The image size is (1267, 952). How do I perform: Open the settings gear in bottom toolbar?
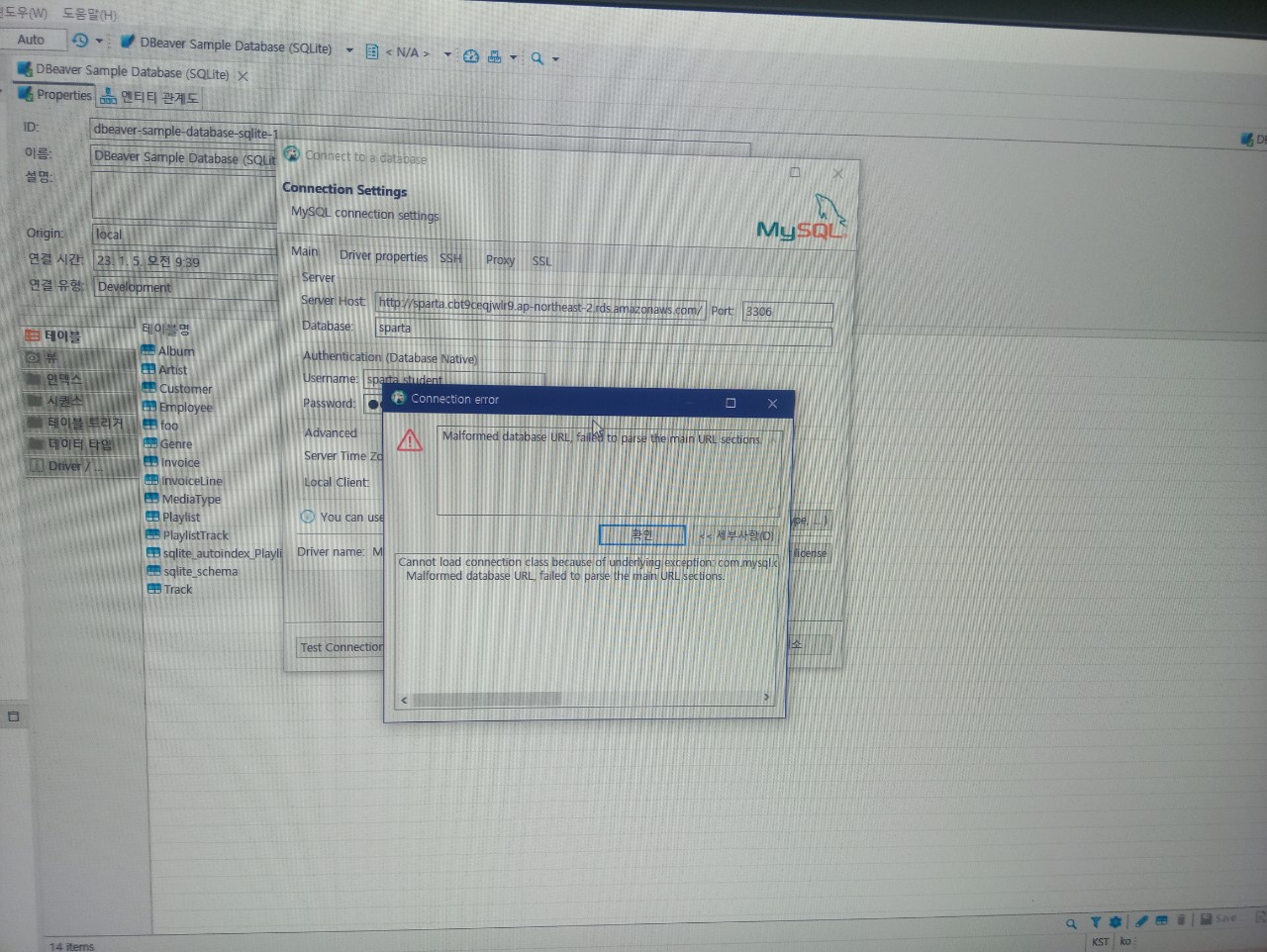1116,921
